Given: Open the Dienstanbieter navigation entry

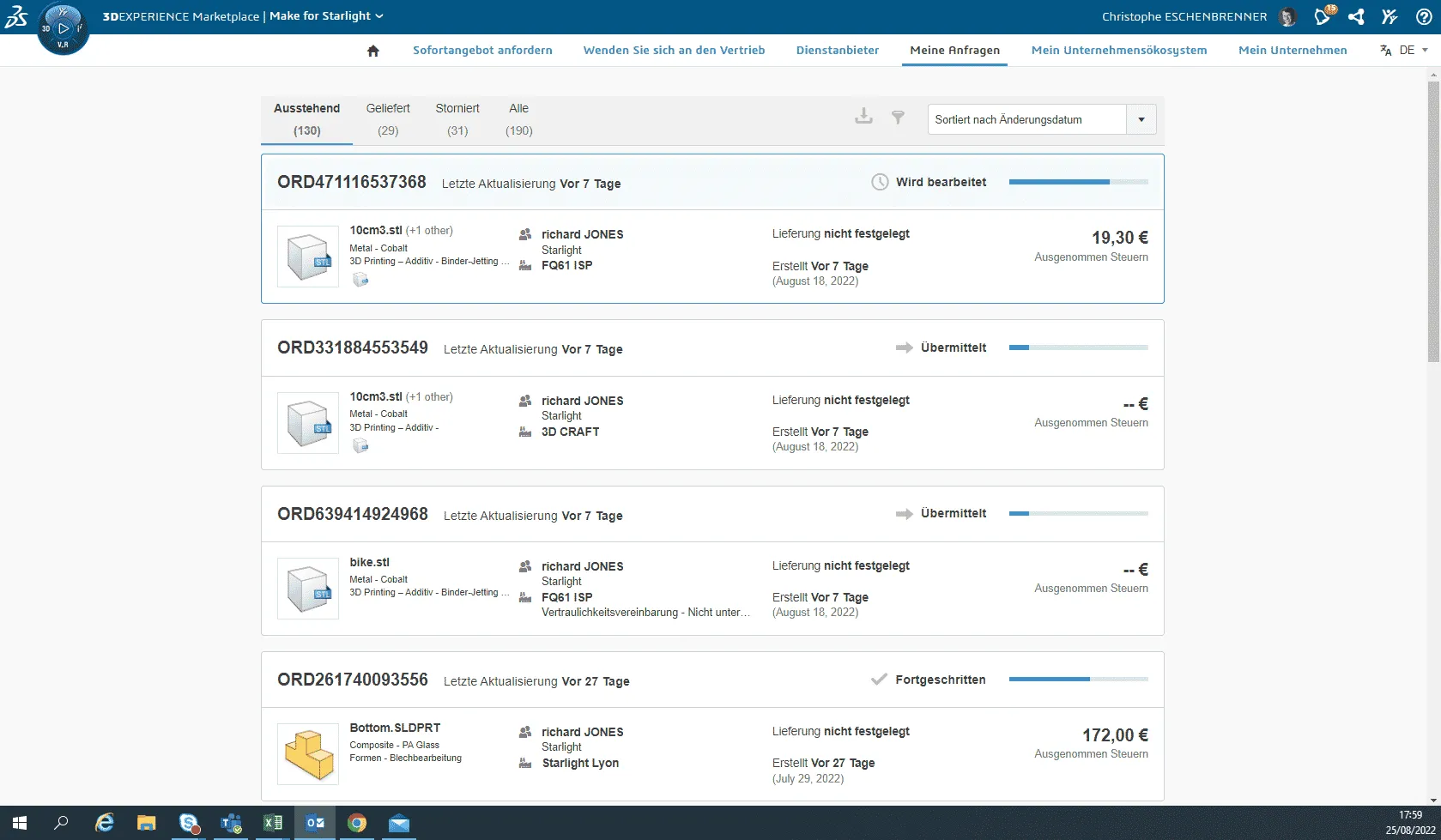Looking at the screenshot, I should 837,50.
